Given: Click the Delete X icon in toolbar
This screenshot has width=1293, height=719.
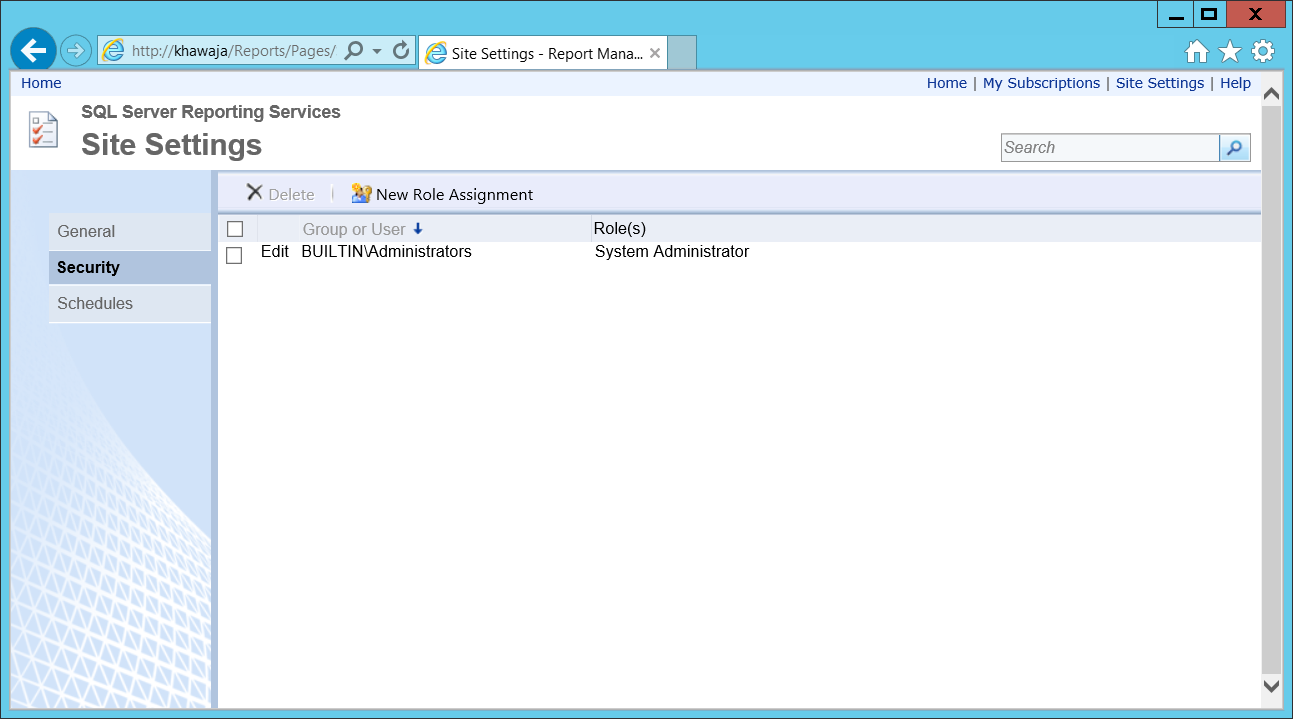Looking at the screenshot, I should pos(255,193).
